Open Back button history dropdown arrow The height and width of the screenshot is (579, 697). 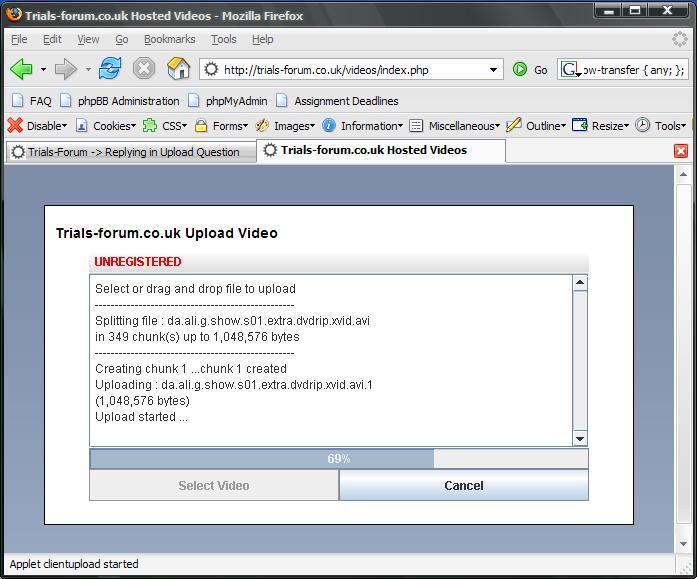tap(43, 69)
